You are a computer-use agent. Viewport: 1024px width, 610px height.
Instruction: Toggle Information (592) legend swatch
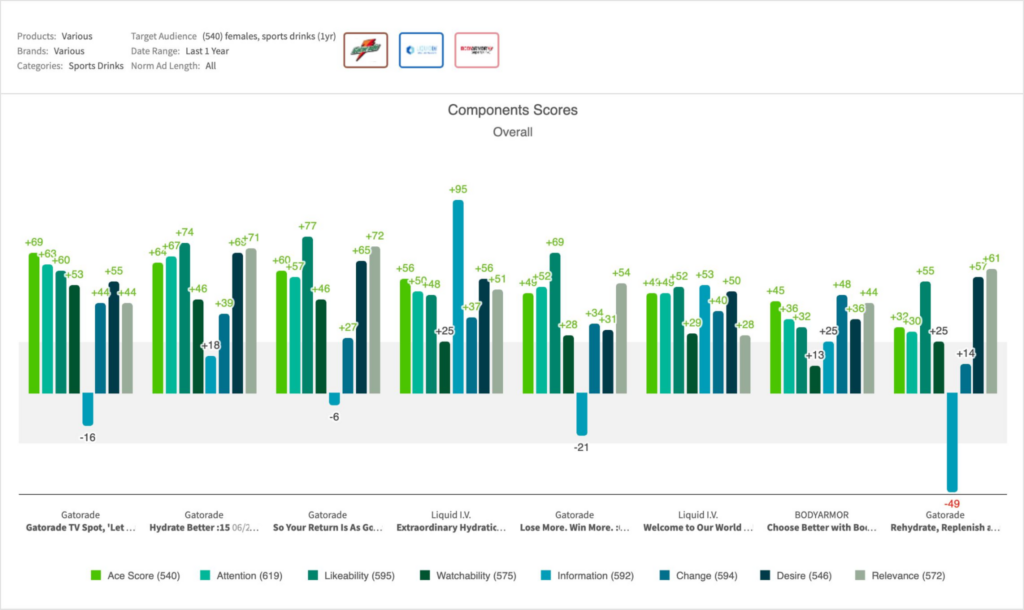546,575
